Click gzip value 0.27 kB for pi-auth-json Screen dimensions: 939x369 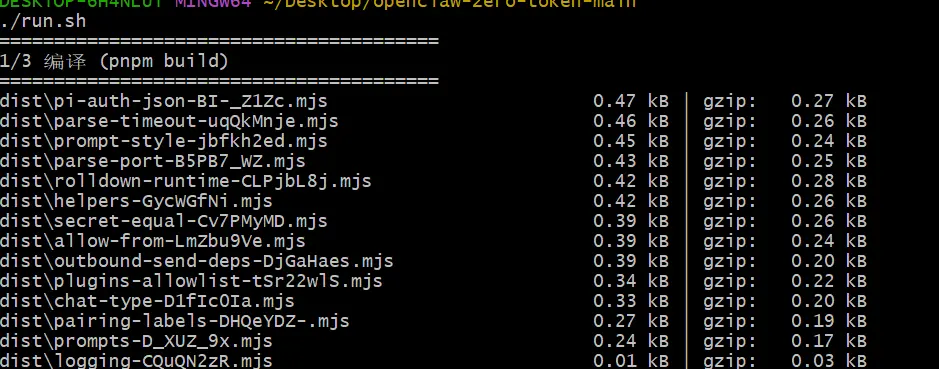click(829, 101)
